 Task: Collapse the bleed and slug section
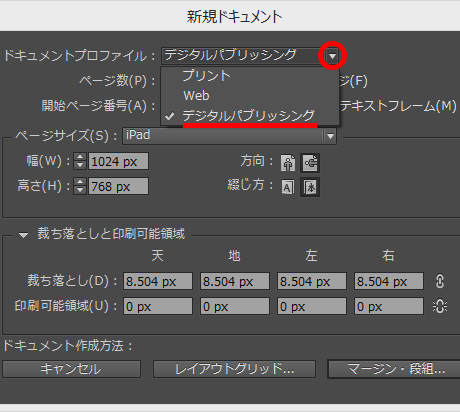23,235
